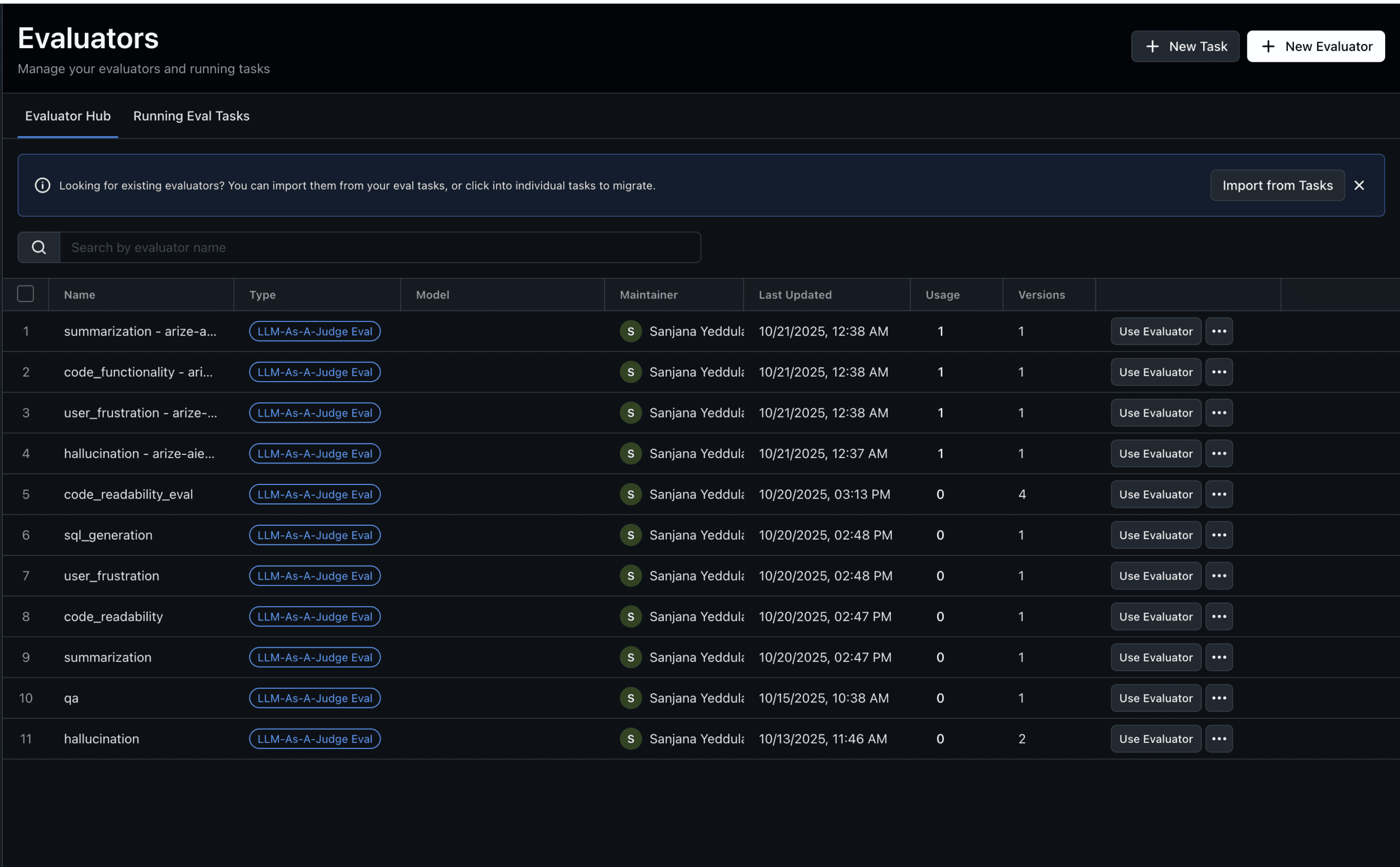The image size is (1400, 867).
Task: Open the code_functionality evaluator name
Action: 138,372
